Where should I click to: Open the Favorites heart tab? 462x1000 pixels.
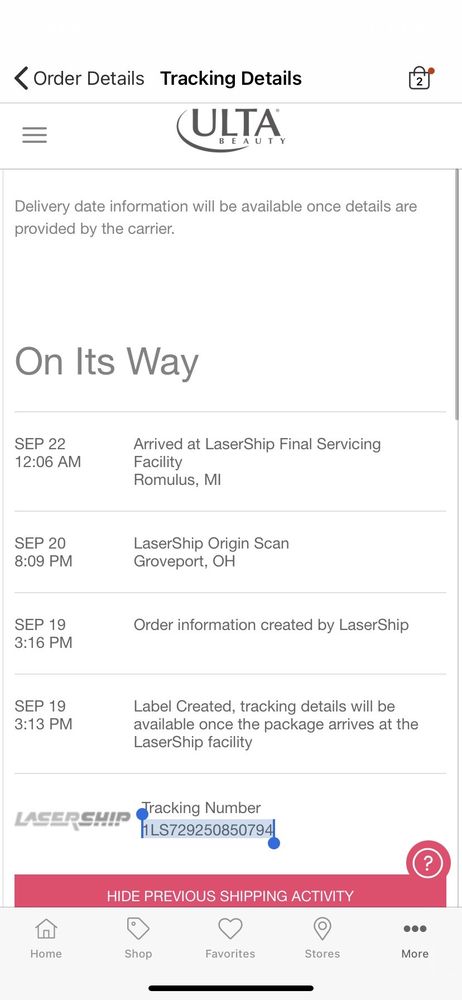pos(230,938)
